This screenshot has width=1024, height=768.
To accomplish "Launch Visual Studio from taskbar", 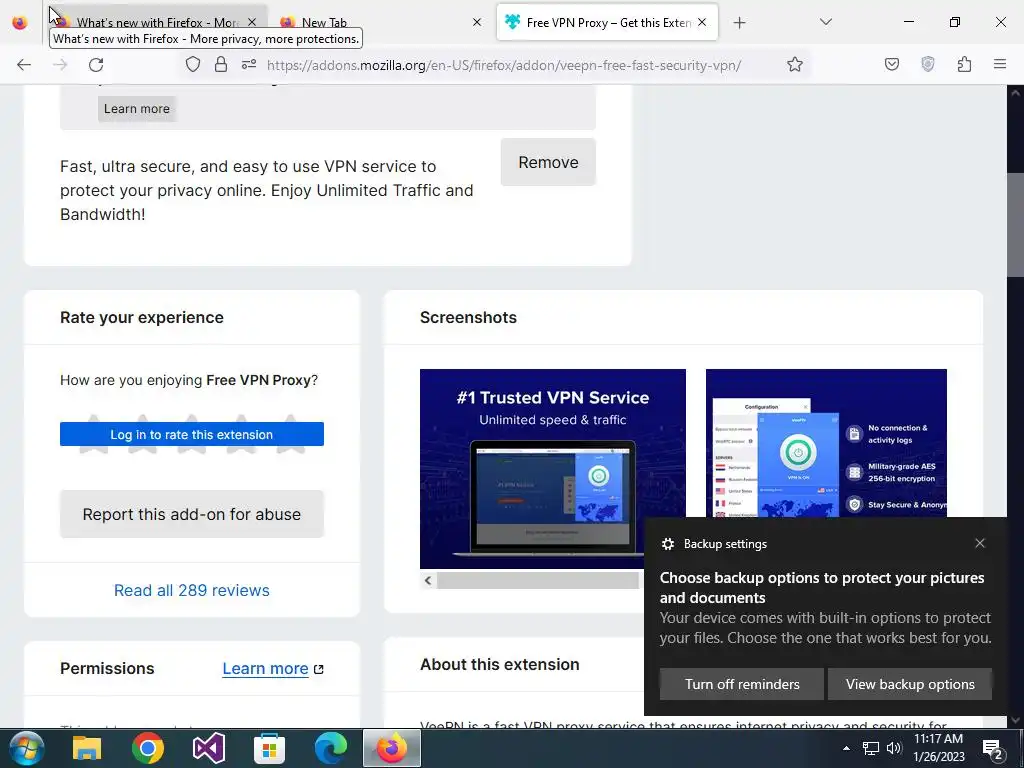I will point(208,748).
